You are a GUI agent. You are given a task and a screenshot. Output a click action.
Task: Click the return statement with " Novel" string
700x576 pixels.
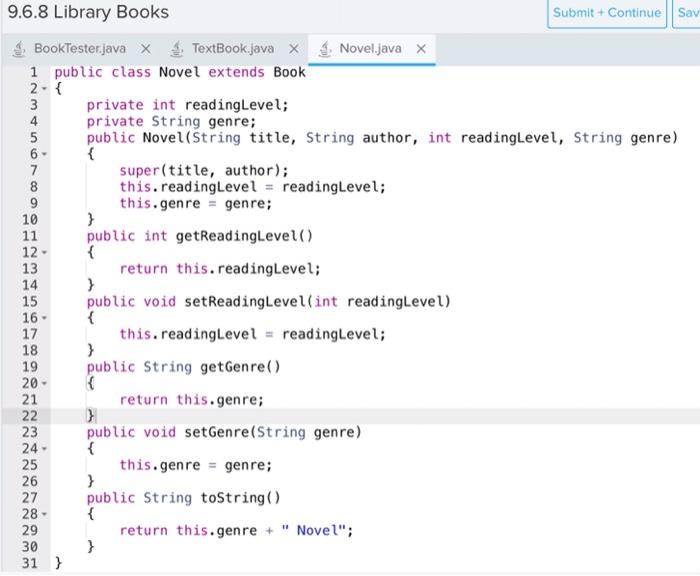[236, 531]
